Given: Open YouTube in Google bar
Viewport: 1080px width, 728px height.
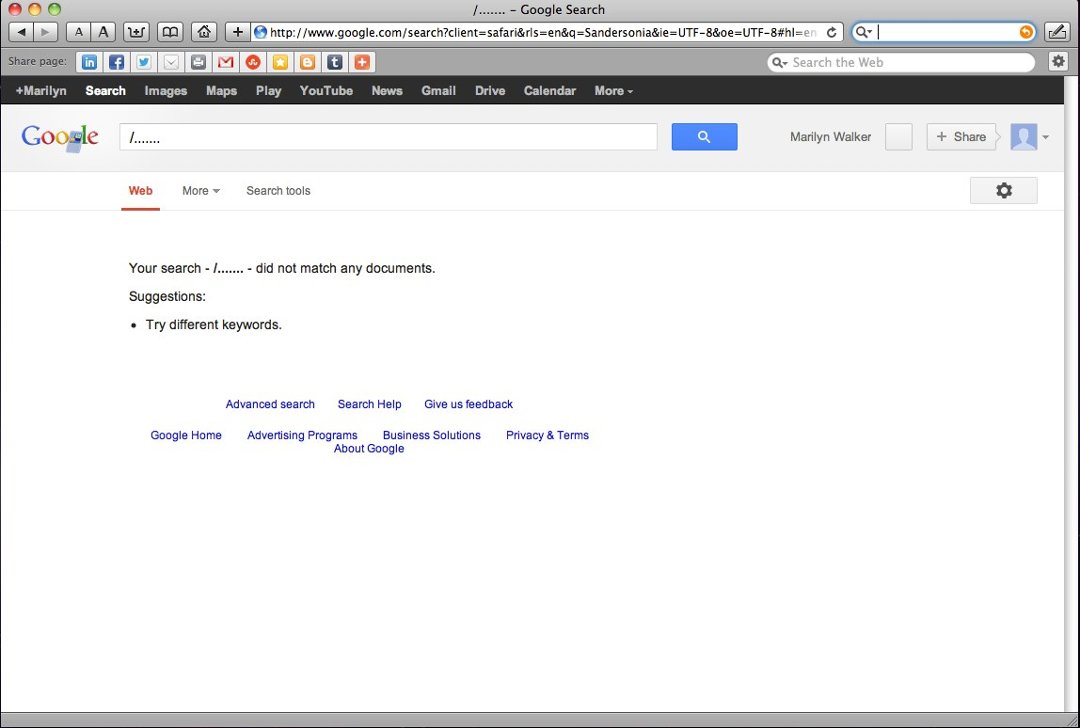Looking at the screenshot, I should pos(326,90).
